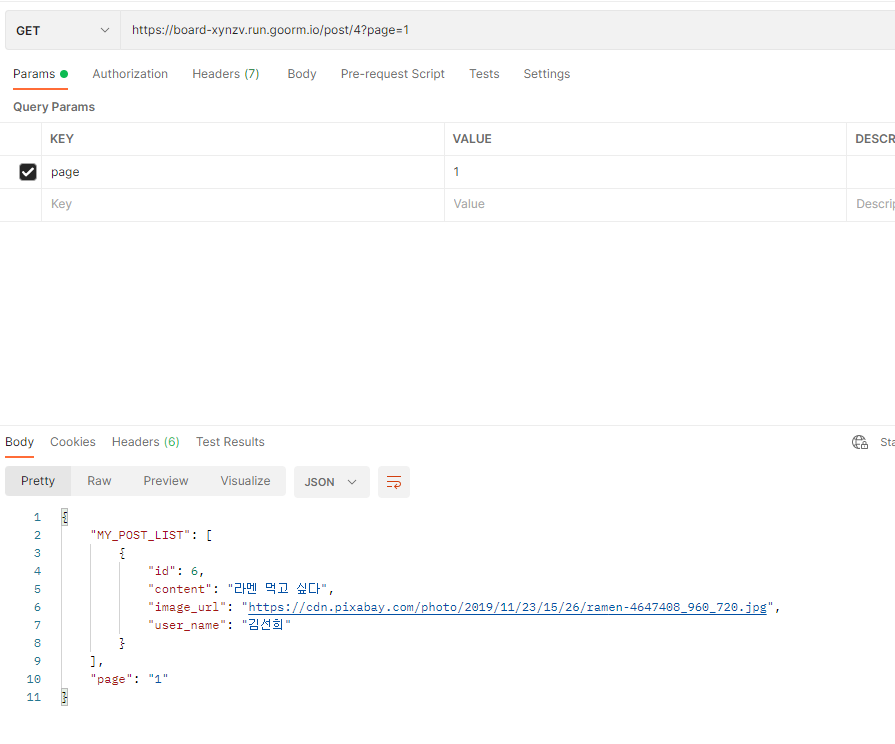Click the request URL input field

[x=400, y=30]
